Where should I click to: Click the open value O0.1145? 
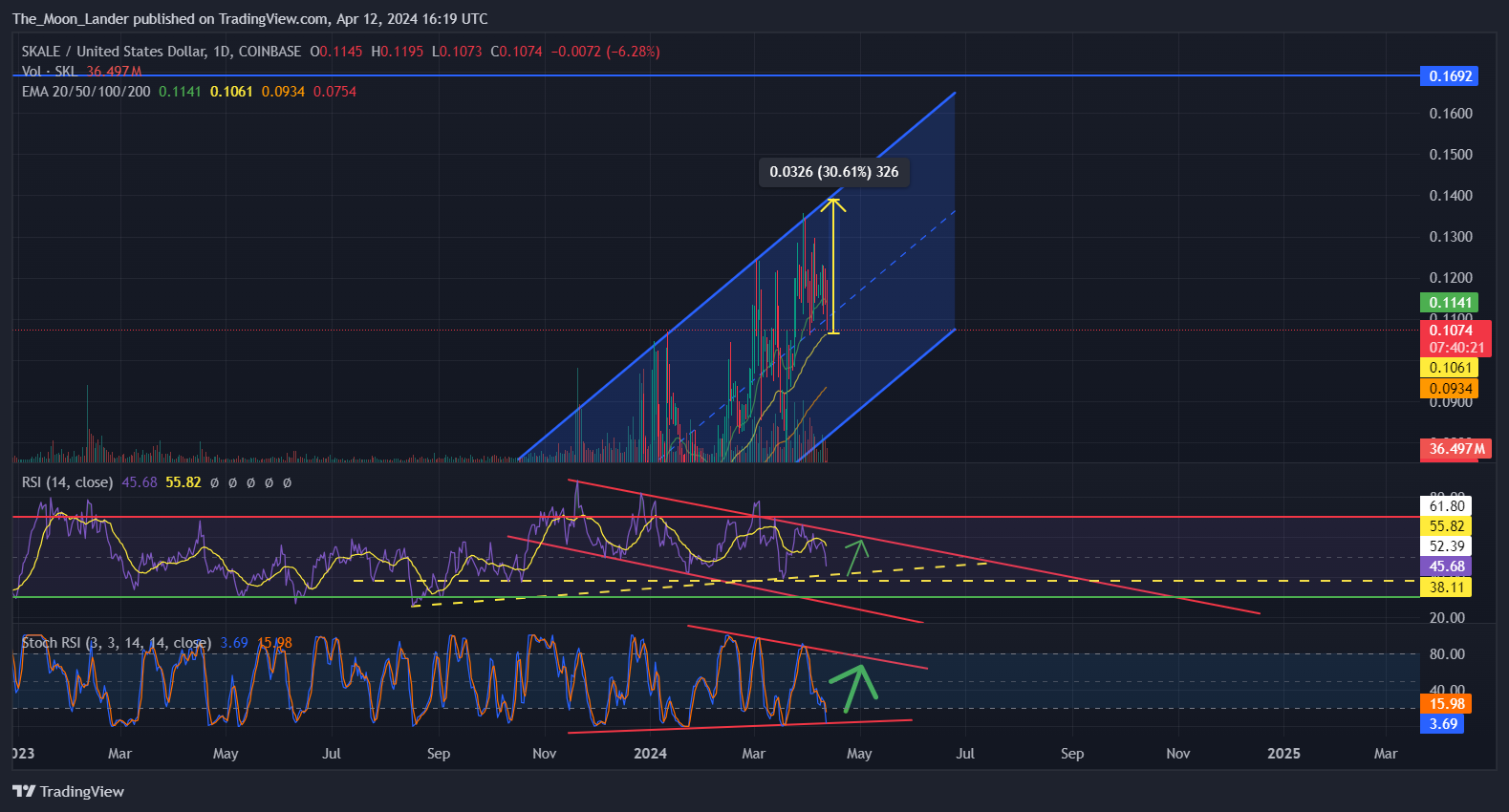tap(336, 52)
